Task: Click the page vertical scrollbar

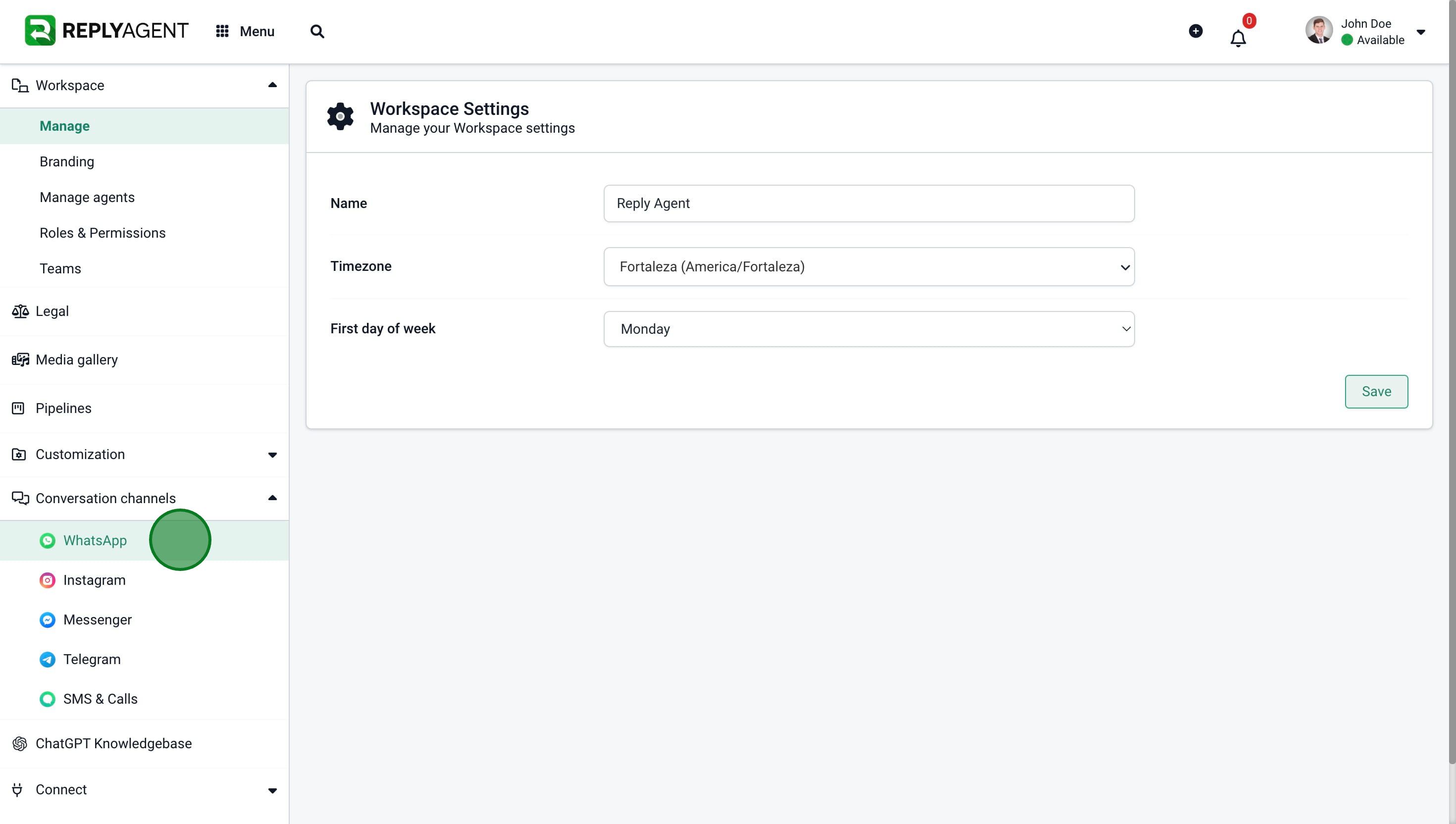Action: pos(1452,382)
